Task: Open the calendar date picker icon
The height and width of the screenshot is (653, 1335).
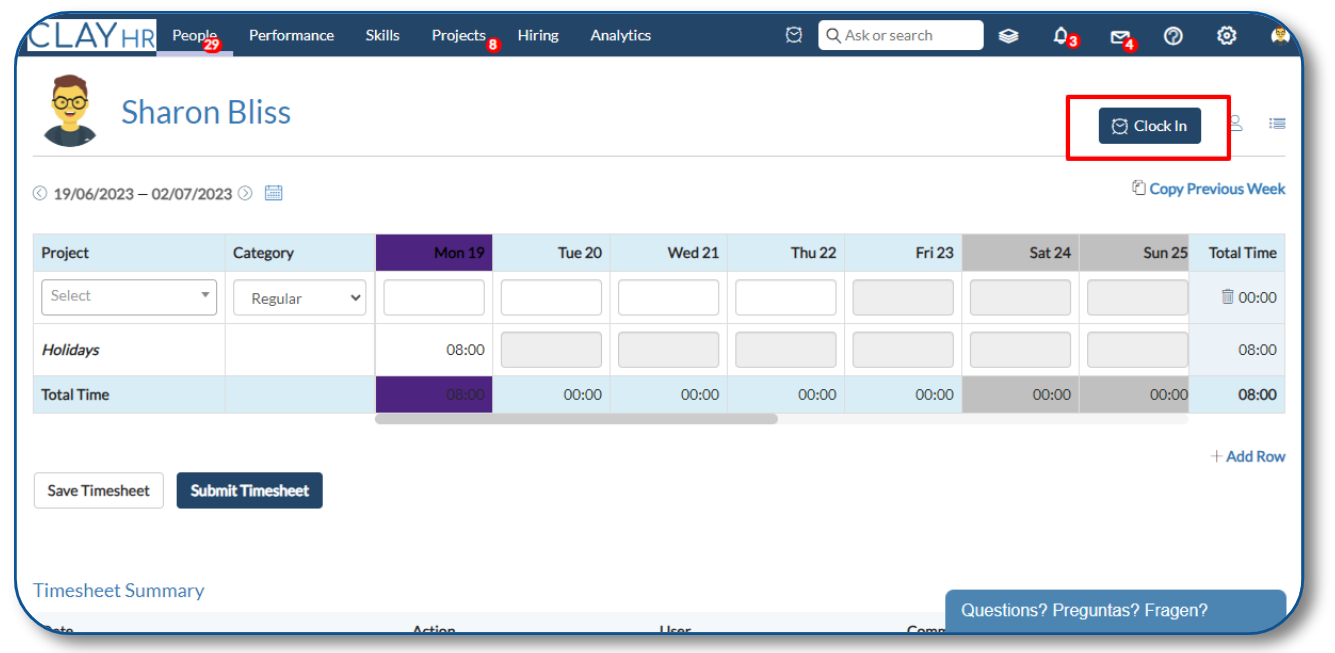Action: point(274,193)
